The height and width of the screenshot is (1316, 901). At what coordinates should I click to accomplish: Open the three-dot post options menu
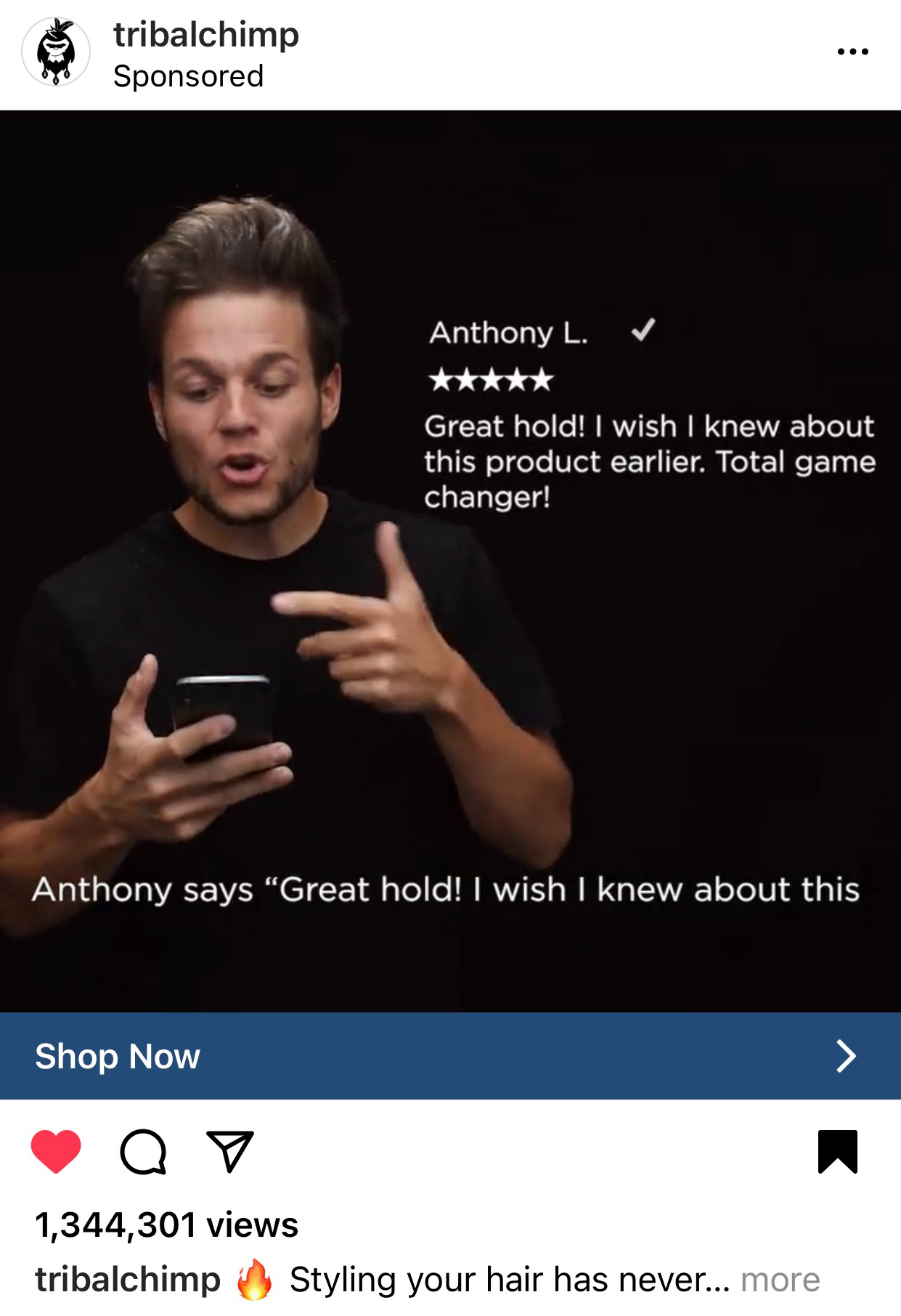pos(852,52)
